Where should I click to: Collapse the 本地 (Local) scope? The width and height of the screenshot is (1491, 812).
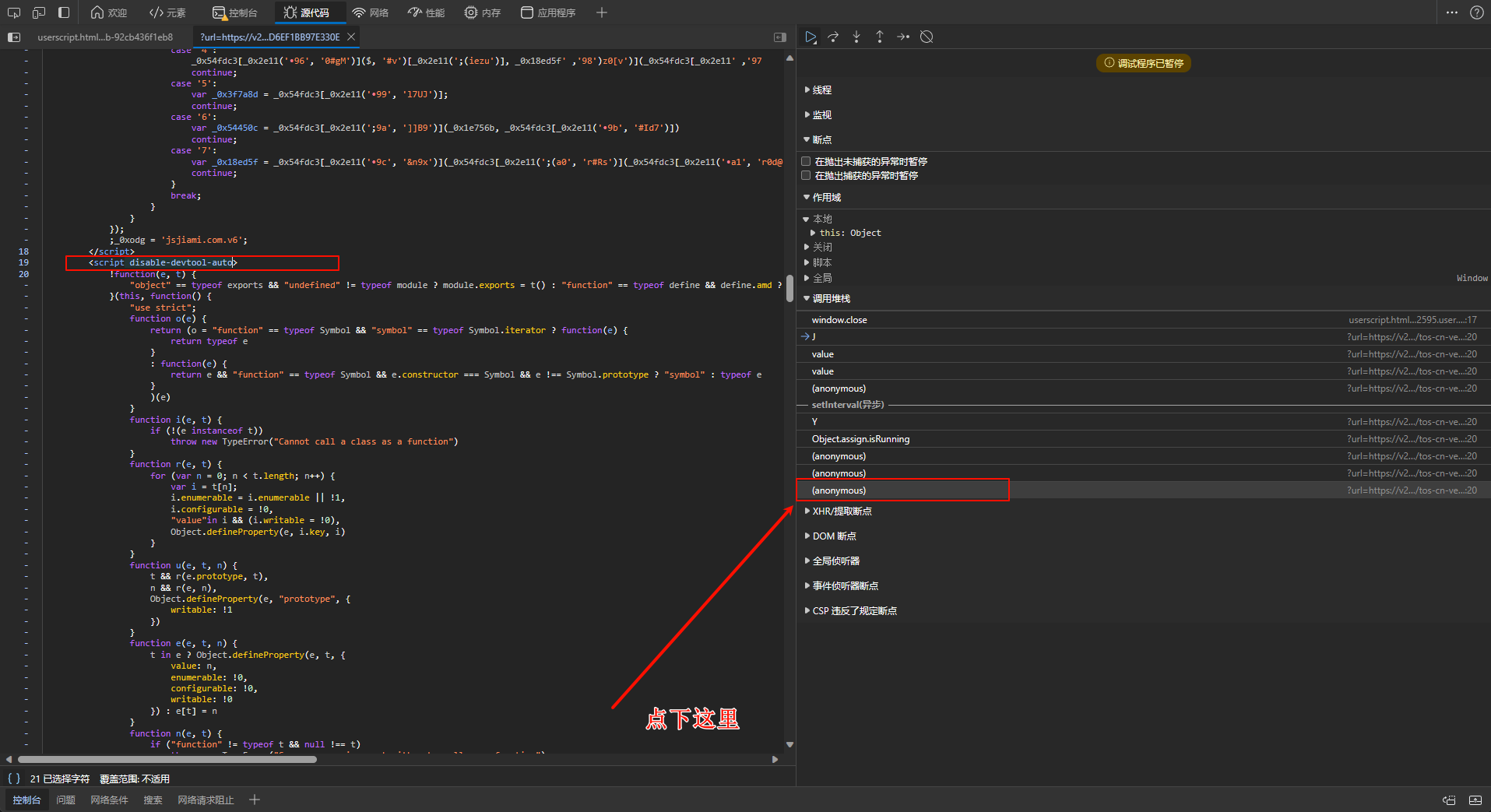tap(818, 220)
